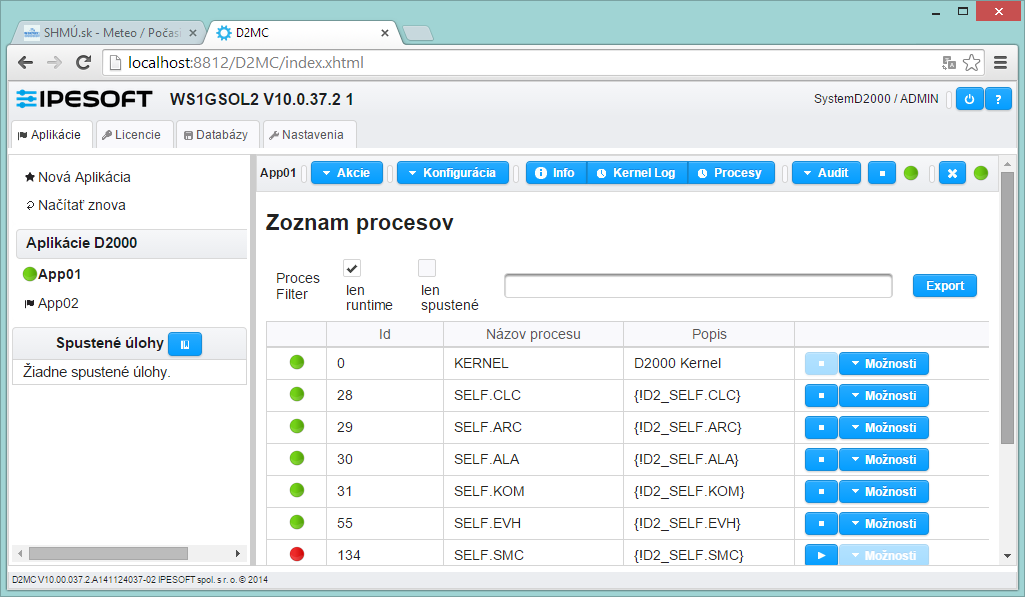Expand the Audit dropdown menu
Viewport: 1025px width, 597px height.
(826, 173)
